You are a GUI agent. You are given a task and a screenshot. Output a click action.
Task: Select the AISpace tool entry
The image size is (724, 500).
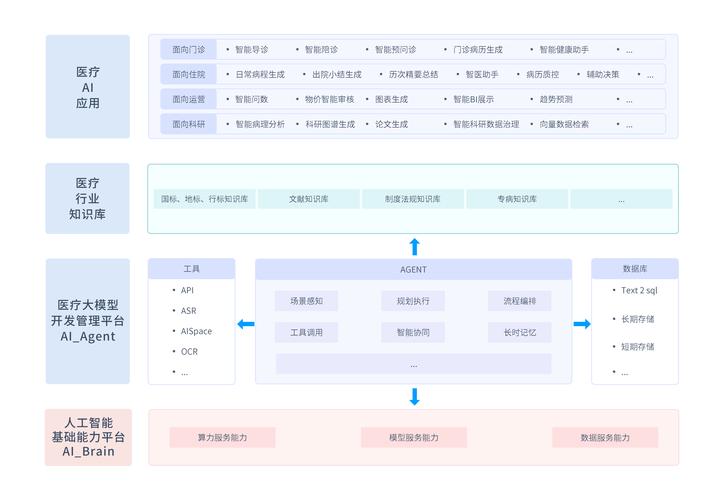click(196, 331)
